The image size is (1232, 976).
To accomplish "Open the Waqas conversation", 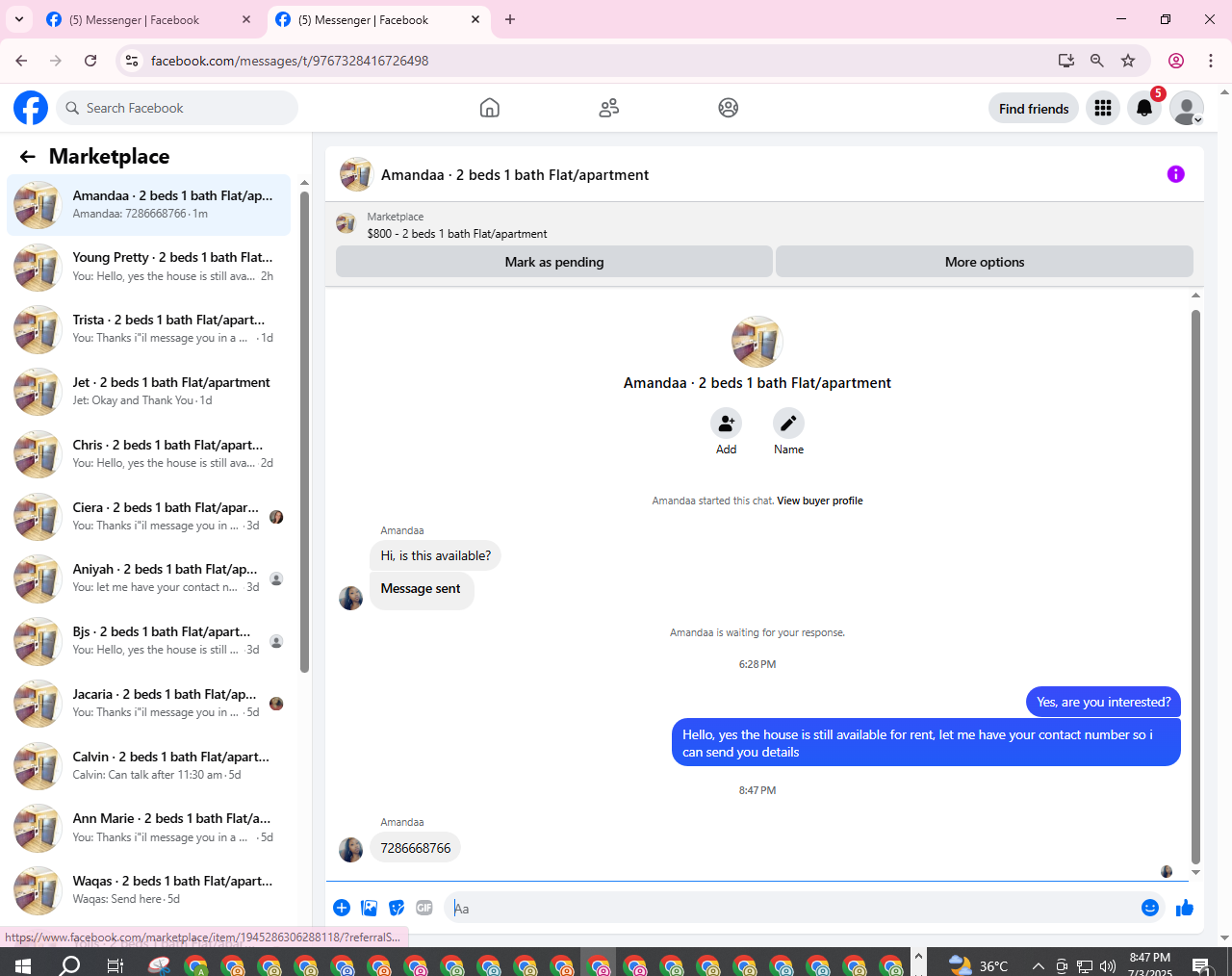I will [149, 890].
